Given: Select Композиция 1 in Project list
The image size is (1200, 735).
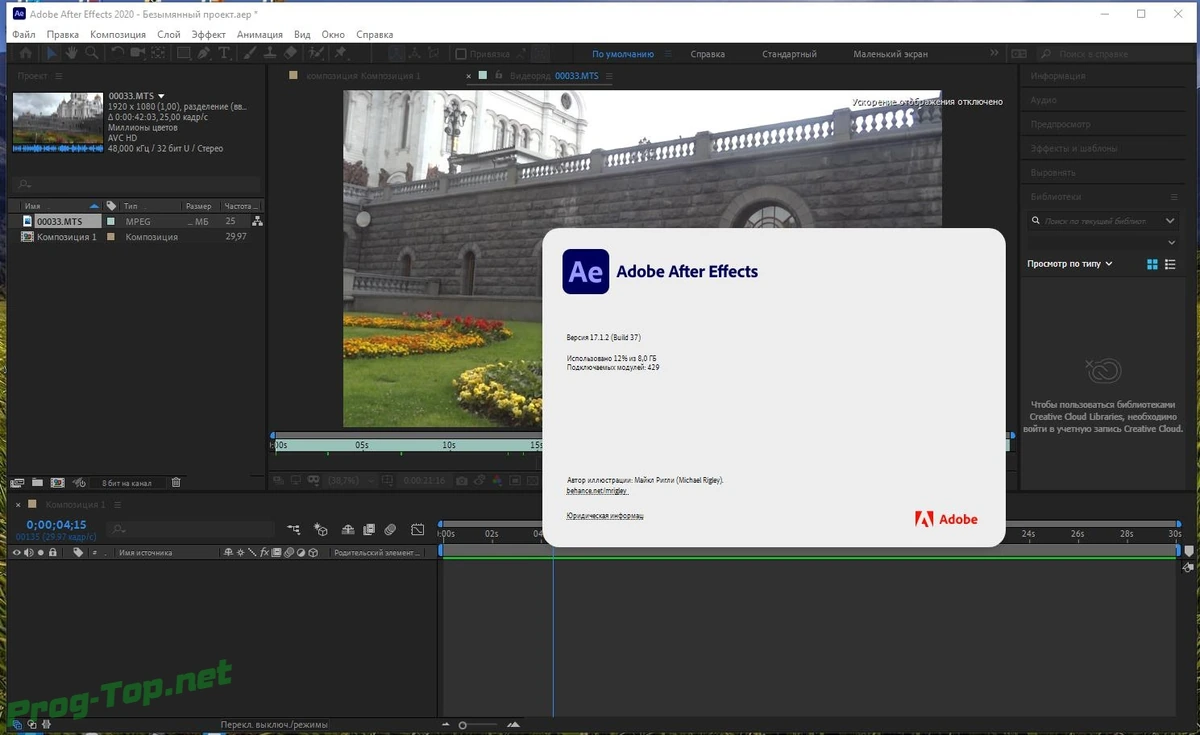Looking at the screenshot, I should click(66, 237).
